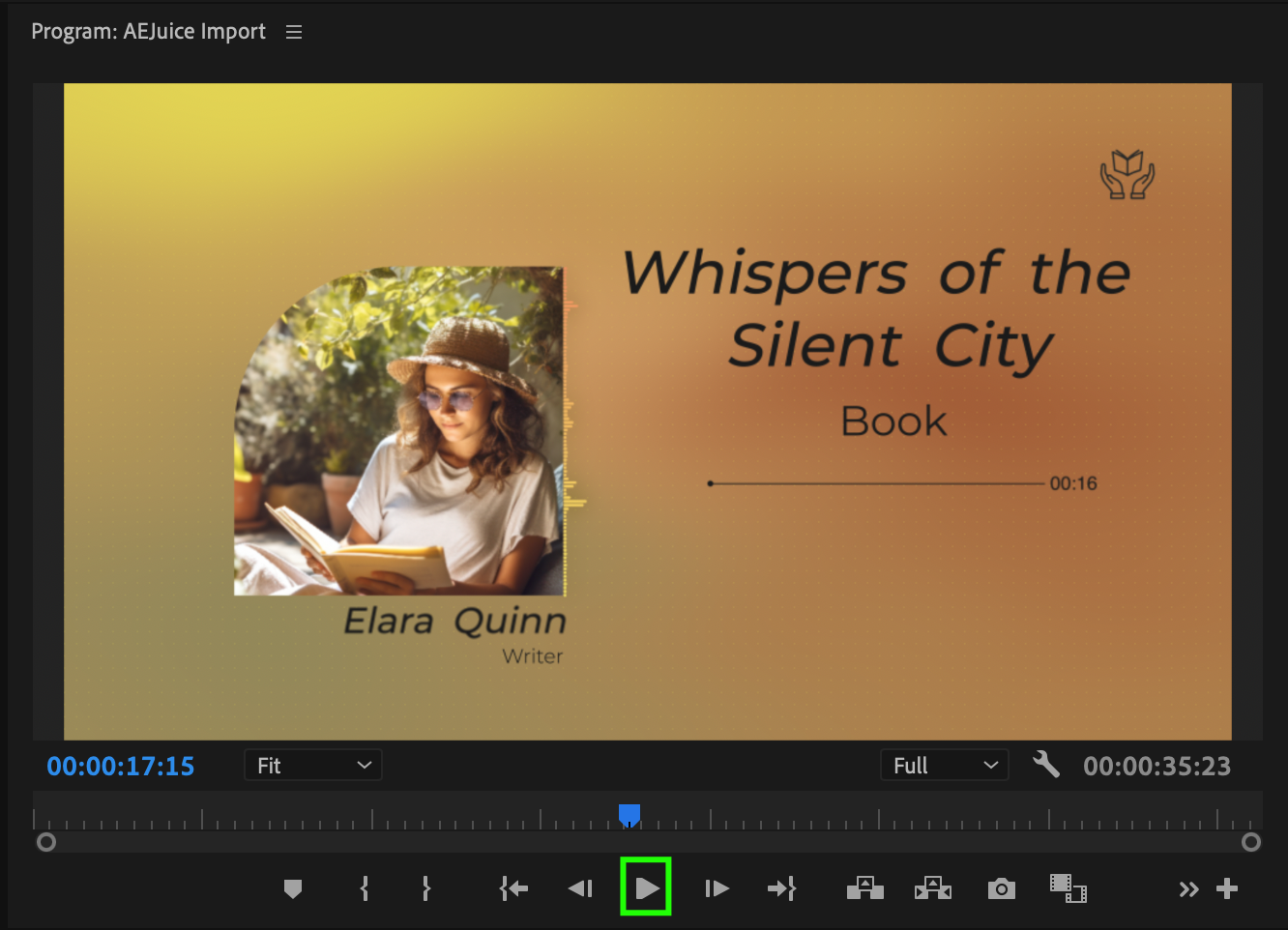Step back one frame
Image resolution: width=1288 pixels, height=930 pixels.
580,888
